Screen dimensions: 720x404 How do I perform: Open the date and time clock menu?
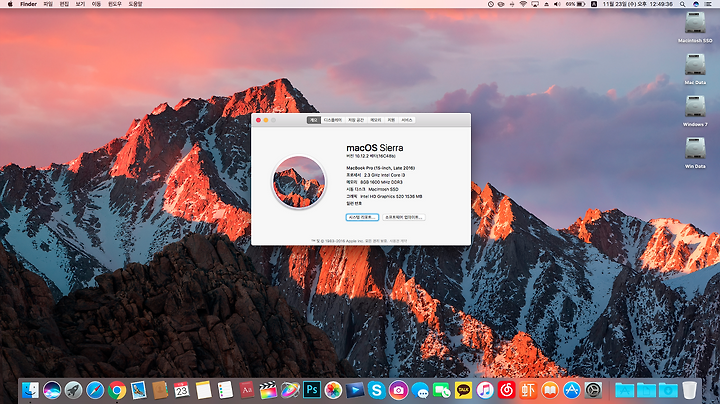point(638,4)
